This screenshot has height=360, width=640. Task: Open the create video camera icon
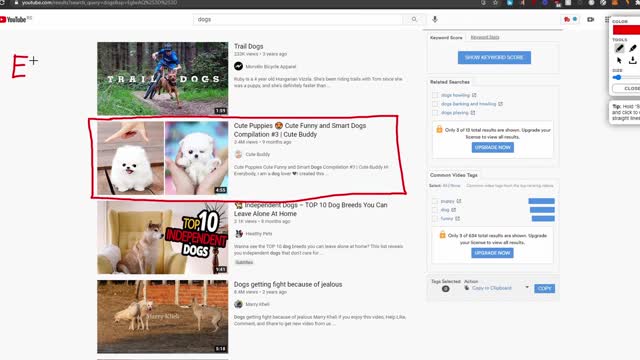click(x=590, y=19)
